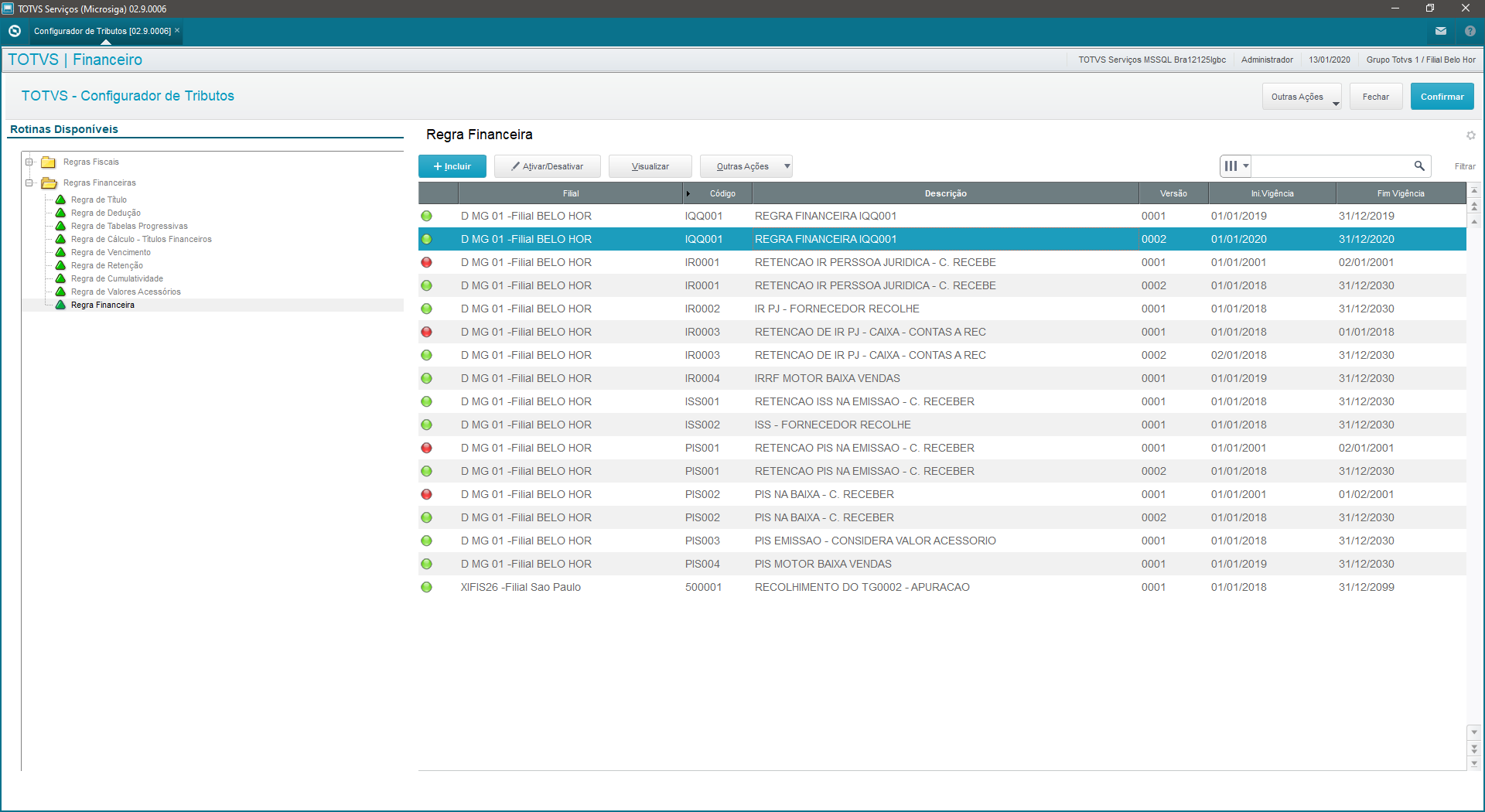
Task: Click the Regra de Título triangle icon
Action: tap(60, 200)
